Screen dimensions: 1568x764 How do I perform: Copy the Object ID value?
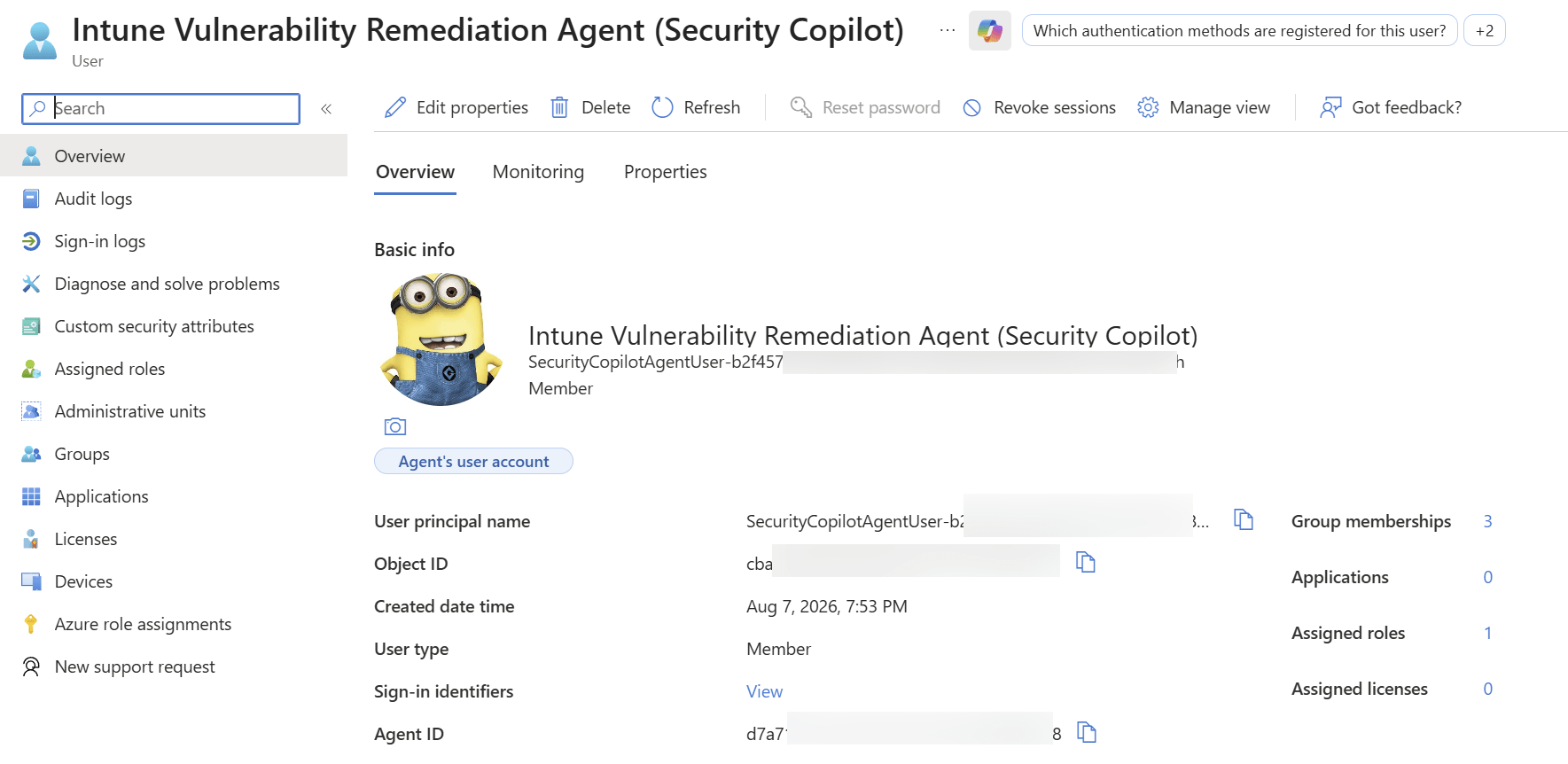(1086, 562)
